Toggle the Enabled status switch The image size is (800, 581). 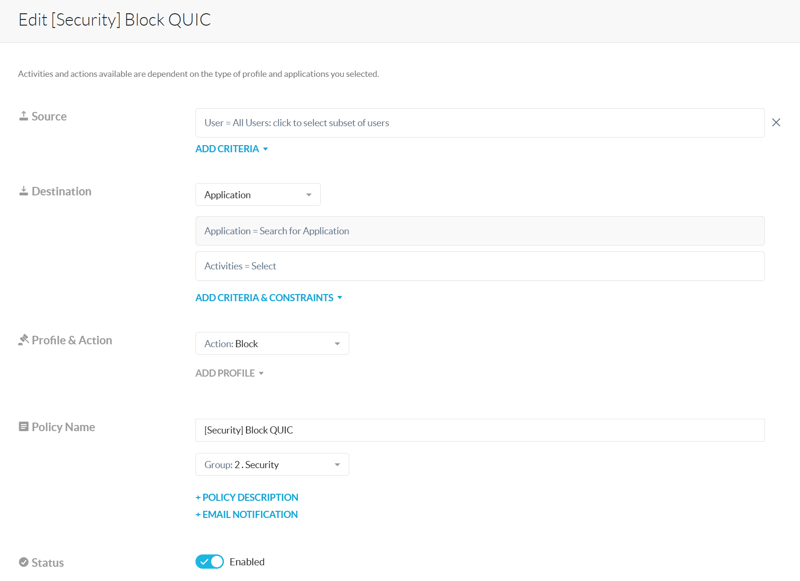[x=209, y=562]
